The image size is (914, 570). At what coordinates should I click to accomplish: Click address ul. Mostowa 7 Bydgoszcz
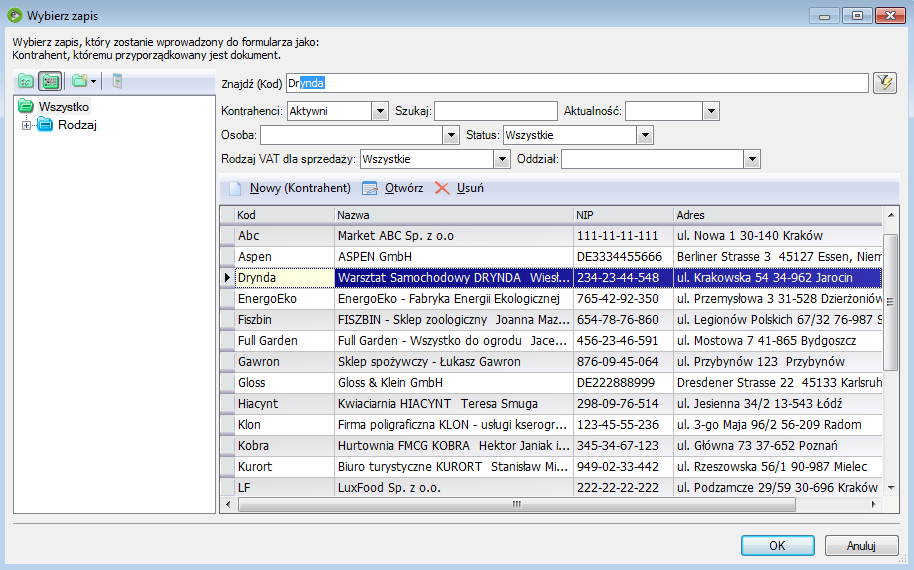pyautogui.click(x=778, y=340)
